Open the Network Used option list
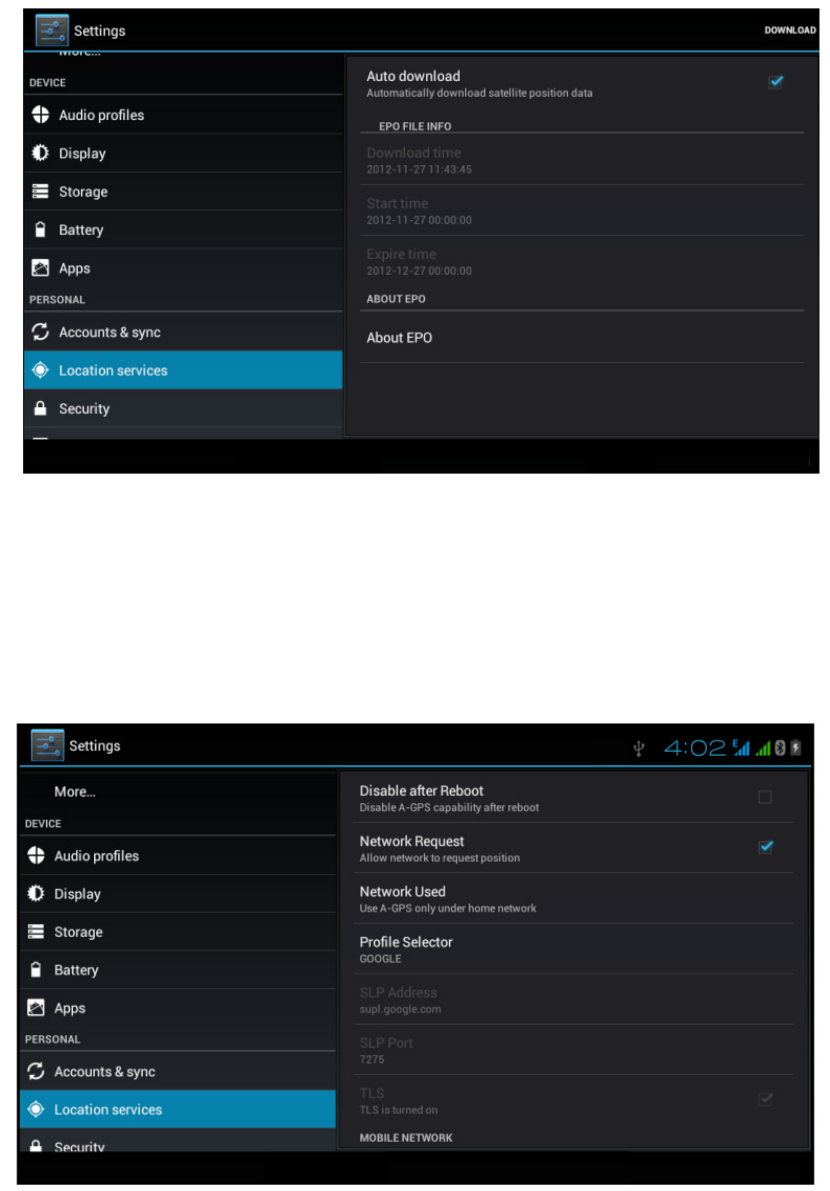 tap(573, 899)
